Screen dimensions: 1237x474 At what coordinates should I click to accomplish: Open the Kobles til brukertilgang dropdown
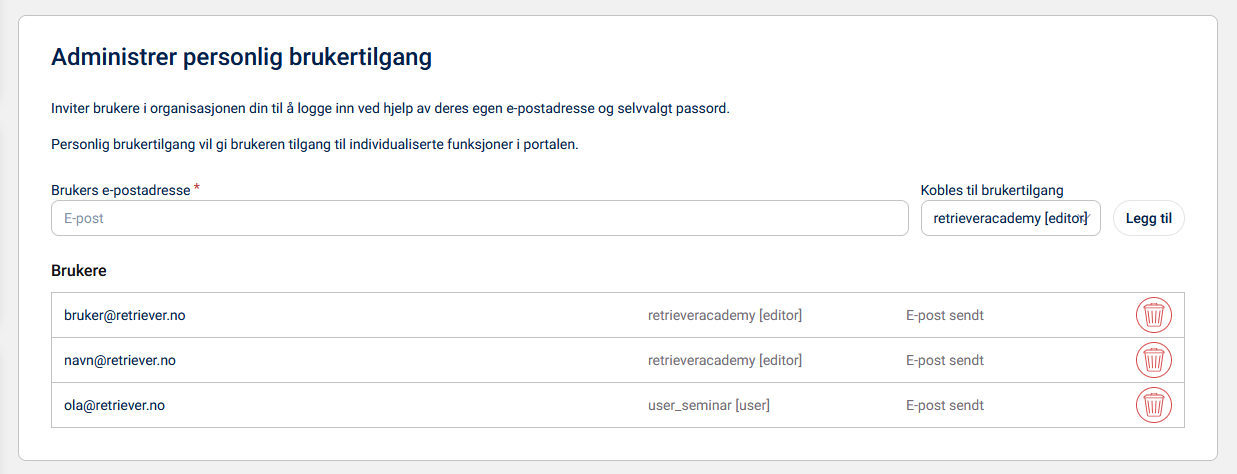1010,218
